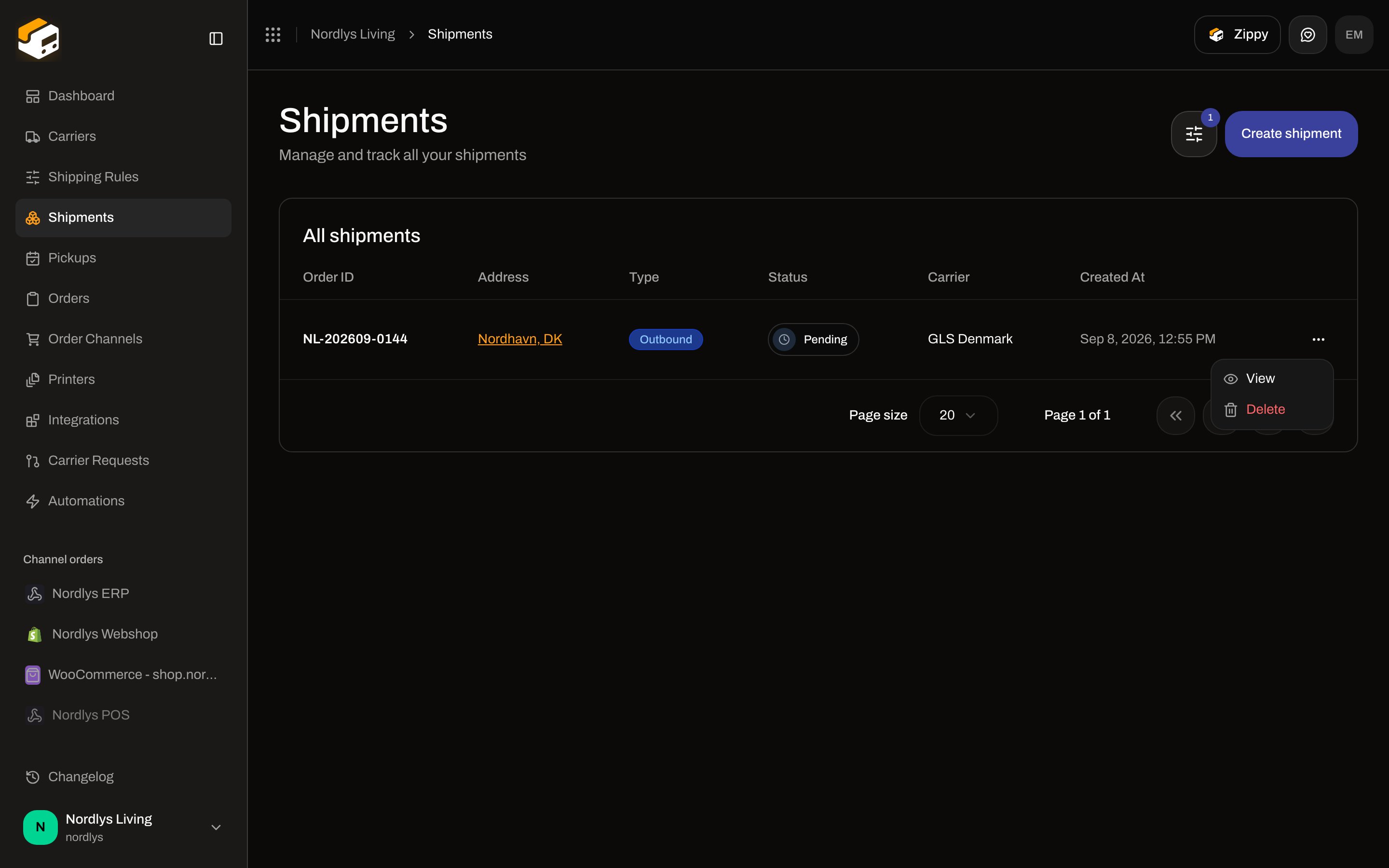Collapse the sidebar panel toggle
Image resolution: width=1389 pixels, height=868 pixels.
216,39
